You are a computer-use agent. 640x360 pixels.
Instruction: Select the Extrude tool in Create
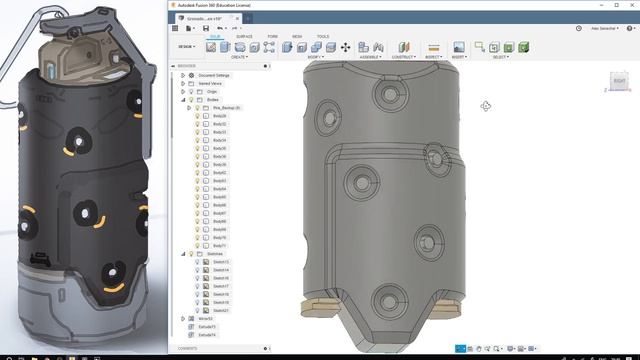point(225,47)
